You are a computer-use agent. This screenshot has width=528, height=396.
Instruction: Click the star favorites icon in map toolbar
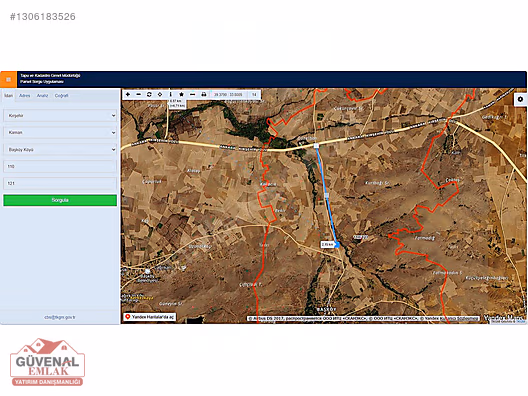pos(182,95)
